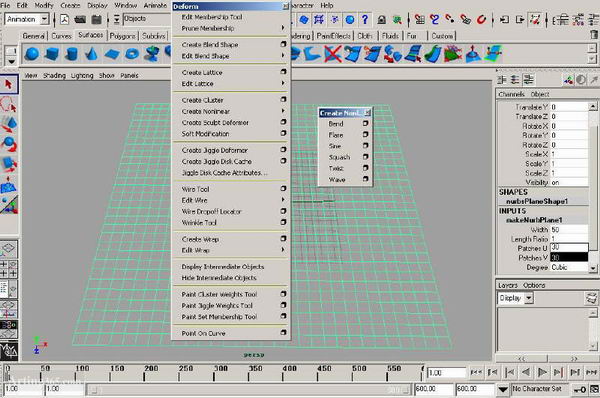Click nurbsPlaneShape1 shape node
The height and width of the screenshot is (398, 600).
537,201
